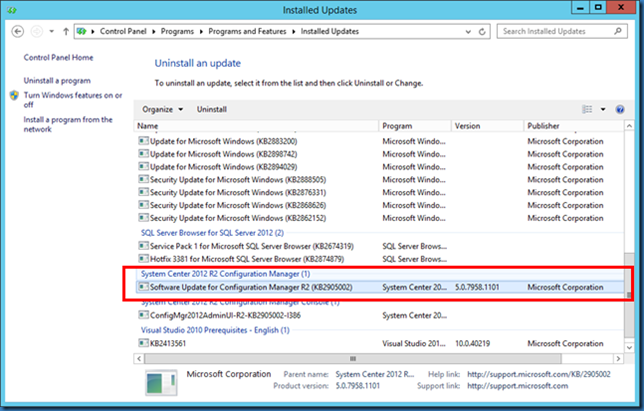This screenshot has height=411, width=644.
Task: Open Install a program from the network
Action: (68, 124)
